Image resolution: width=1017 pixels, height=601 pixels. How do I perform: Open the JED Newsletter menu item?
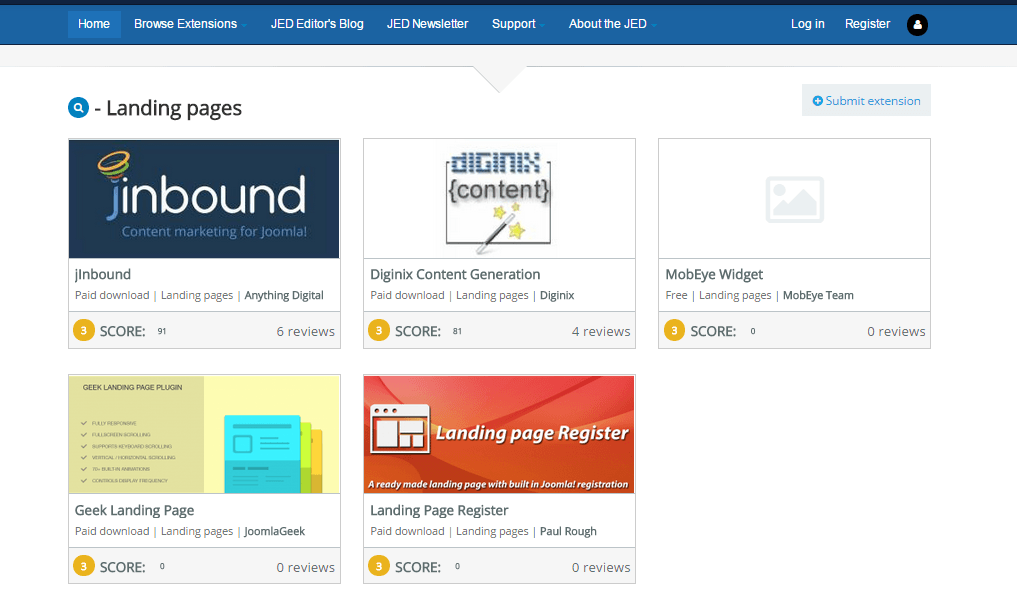click(427, 24)
